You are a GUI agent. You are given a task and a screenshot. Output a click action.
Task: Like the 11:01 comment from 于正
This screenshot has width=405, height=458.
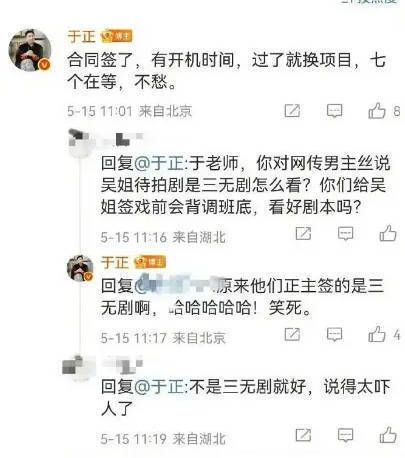tap(377, 111)
